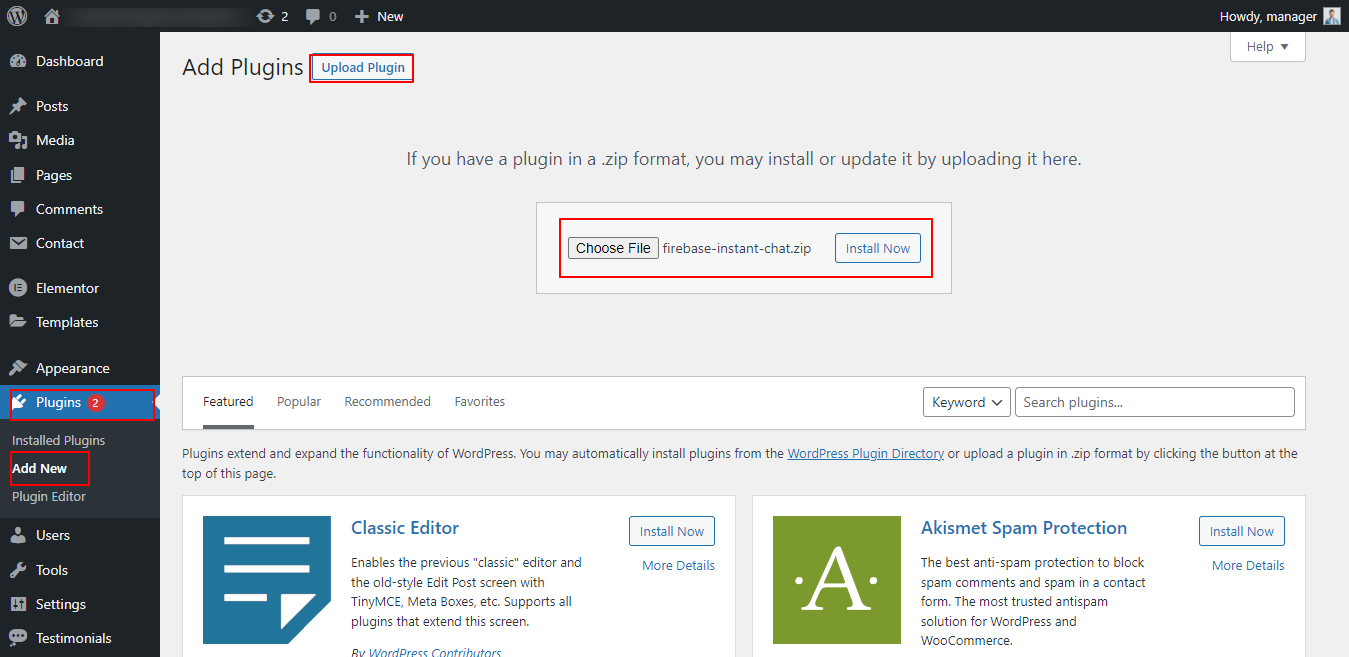Viewport: 1349px width, 657px height.
Task: Click the Users person icon
Action: [x=18, y=535]
